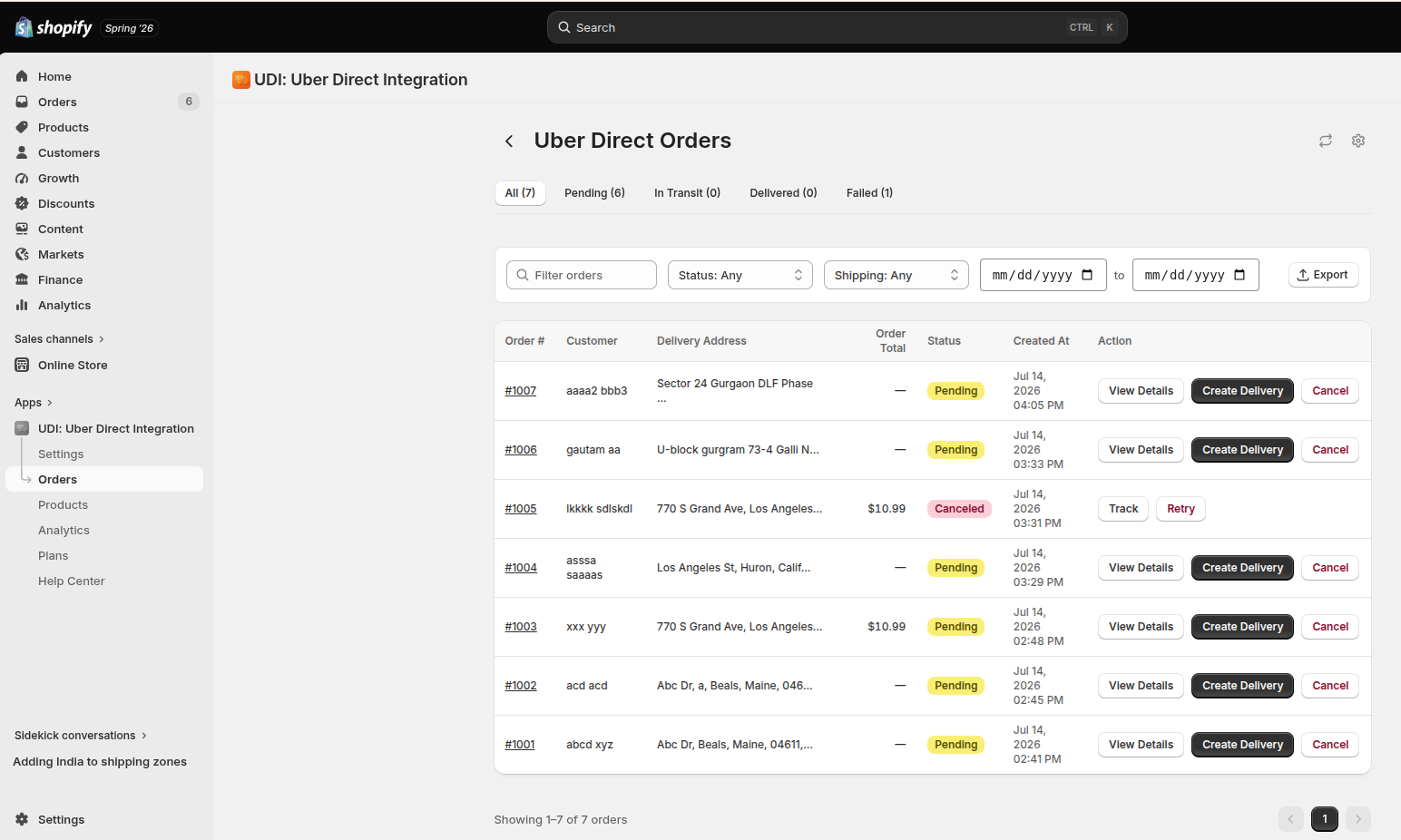Click the refresh orders icon
The width and height of the screenshot is (1401, 840).
pyautogui.click(x=1326, y=141)
